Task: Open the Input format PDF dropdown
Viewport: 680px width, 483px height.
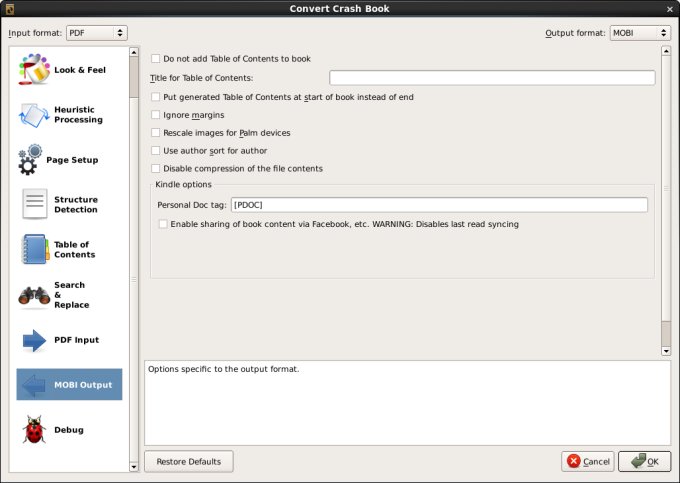Action: pyautogui.click(x=97, y=33)
